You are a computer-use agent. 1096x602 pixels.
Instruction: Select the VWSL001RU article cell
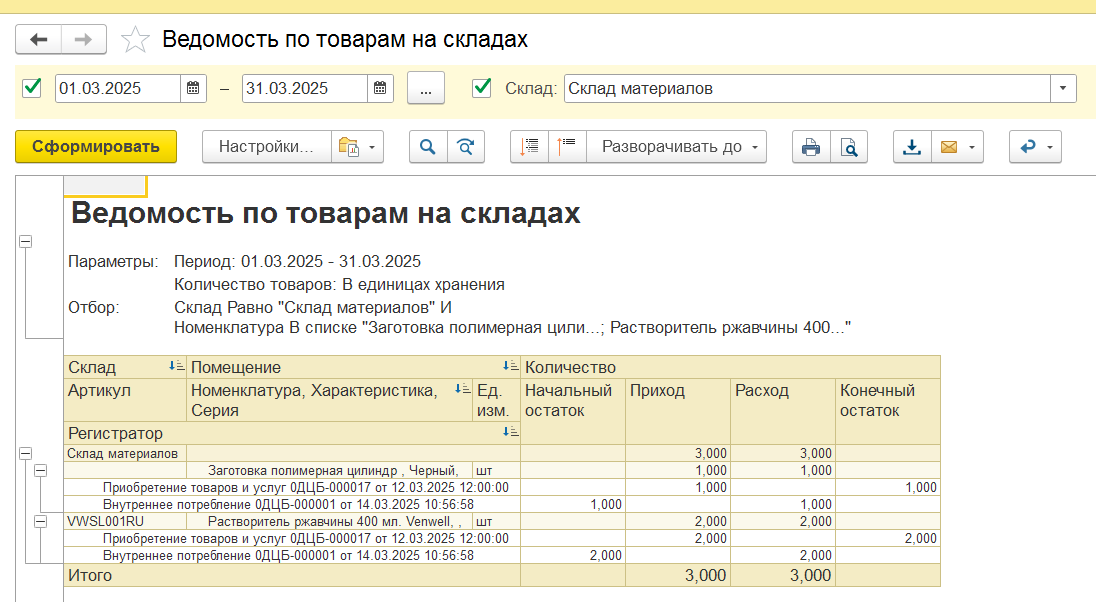[125, 522]
